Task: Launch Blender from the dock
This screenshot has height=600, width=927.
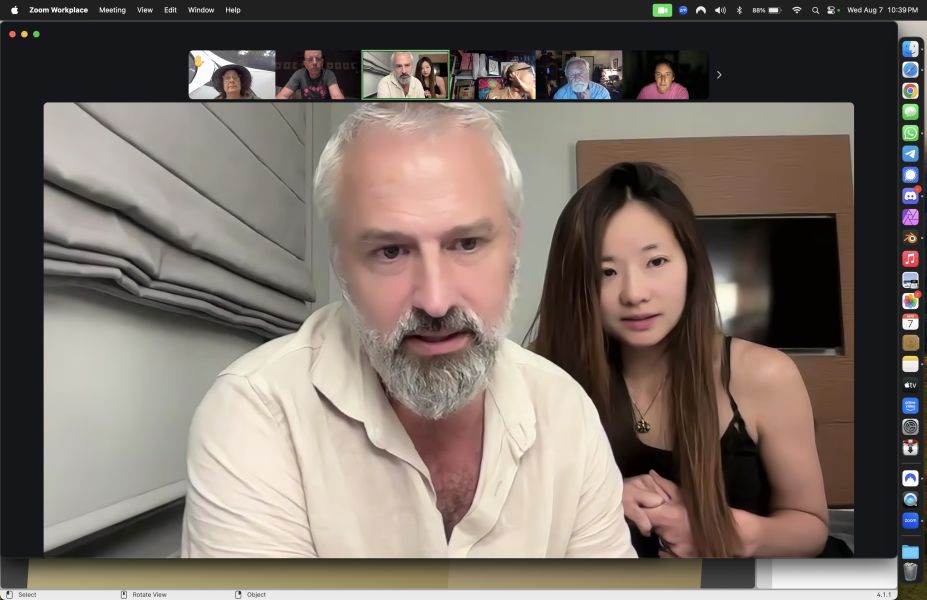Action: pyautogui.click(x=910, y=238)
